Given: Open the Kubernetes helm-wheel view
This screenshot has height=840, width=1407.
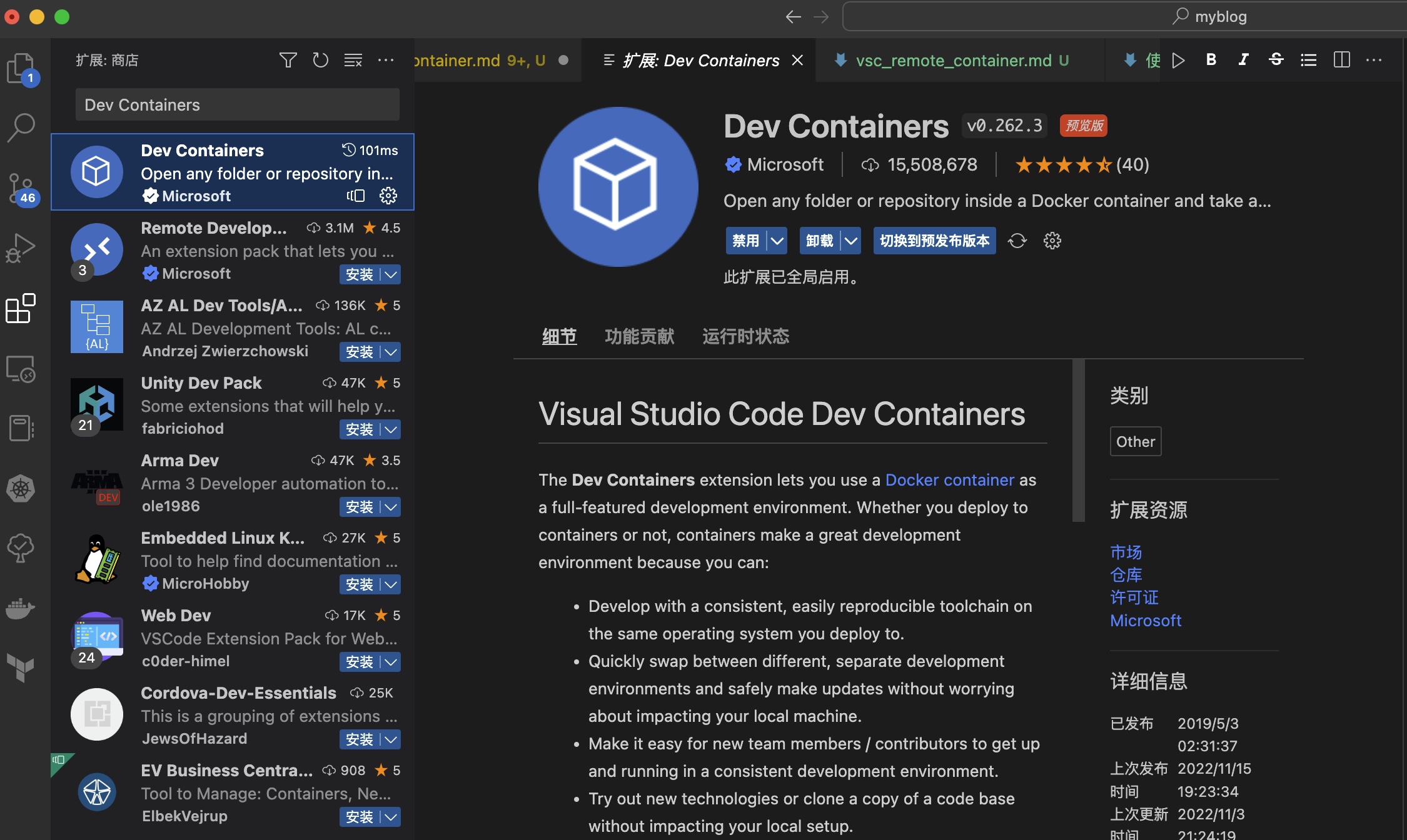Looking at the screenshot, I should point(21,489).
